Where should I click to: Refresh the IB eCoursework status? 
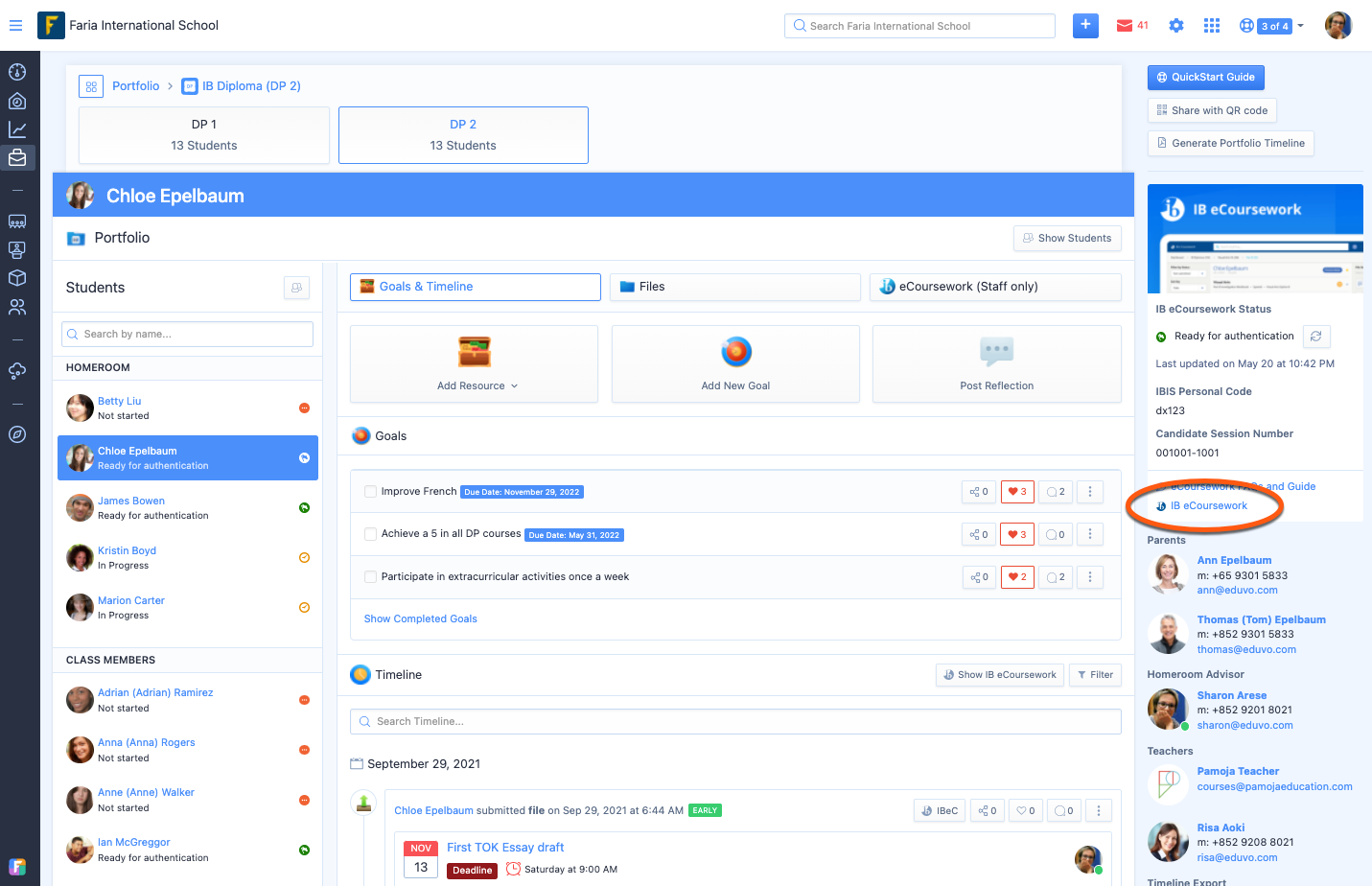tap(1316, 337)
